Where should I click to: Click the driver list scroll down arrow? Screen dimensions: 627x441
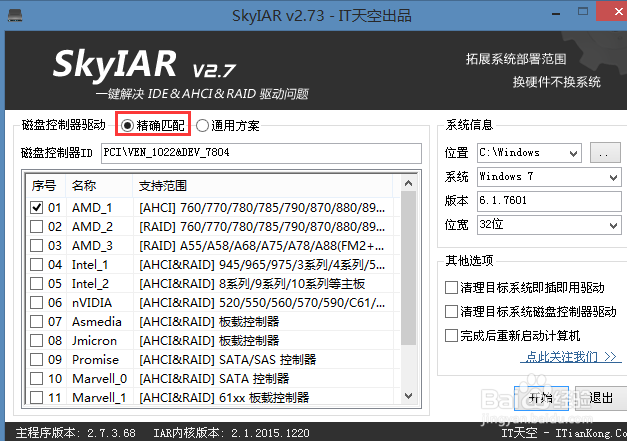pyautogui.click(x=408, y=396)
